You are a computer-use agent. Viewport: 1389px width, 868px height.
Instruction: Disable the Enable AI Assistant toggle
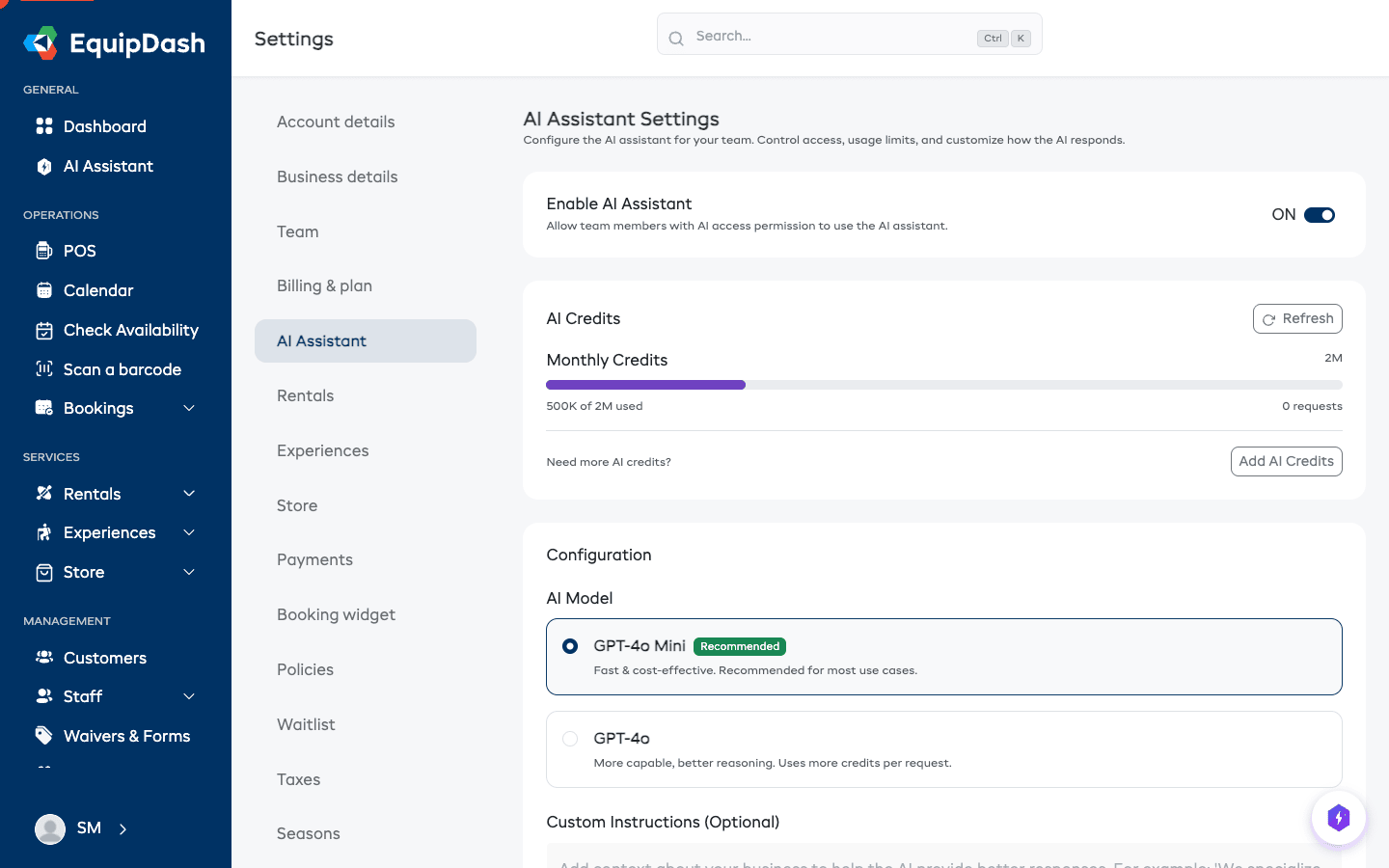click(1321, 215)
